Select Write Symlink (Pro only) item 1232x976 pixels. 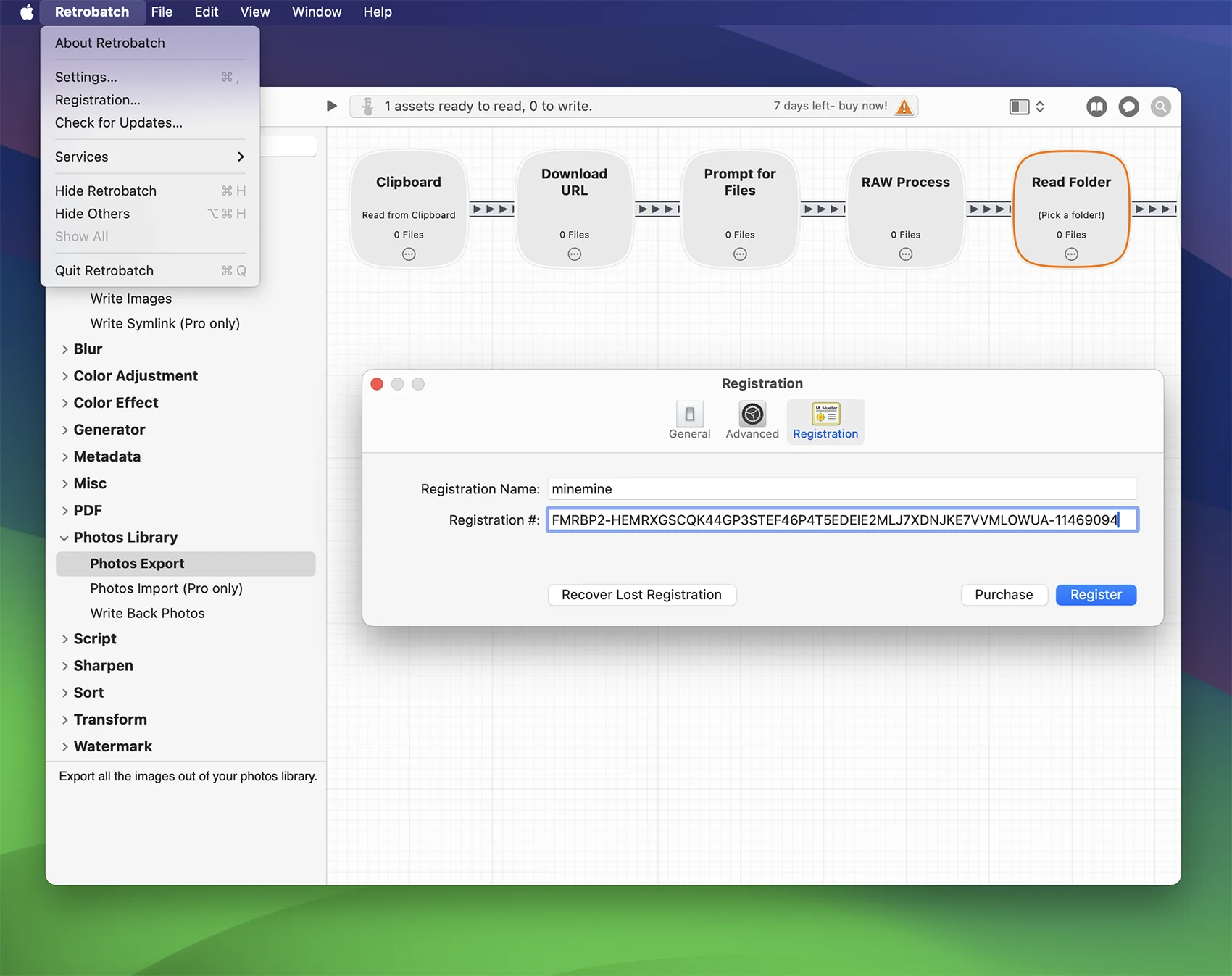[x=165, y=323]
